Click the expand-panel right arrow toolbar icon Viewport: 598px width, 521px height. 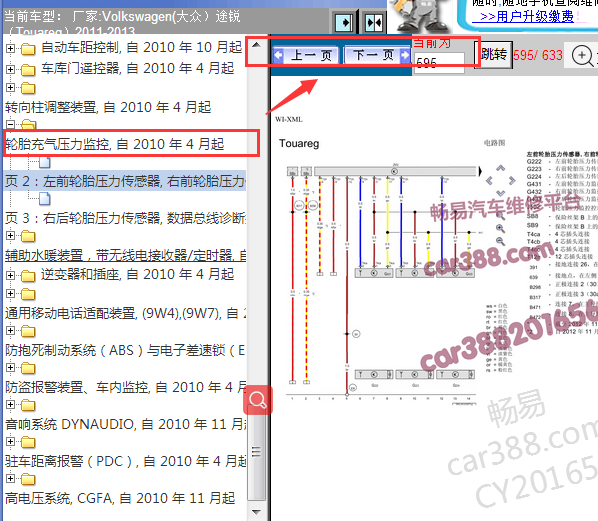click(x=344, y=23)
